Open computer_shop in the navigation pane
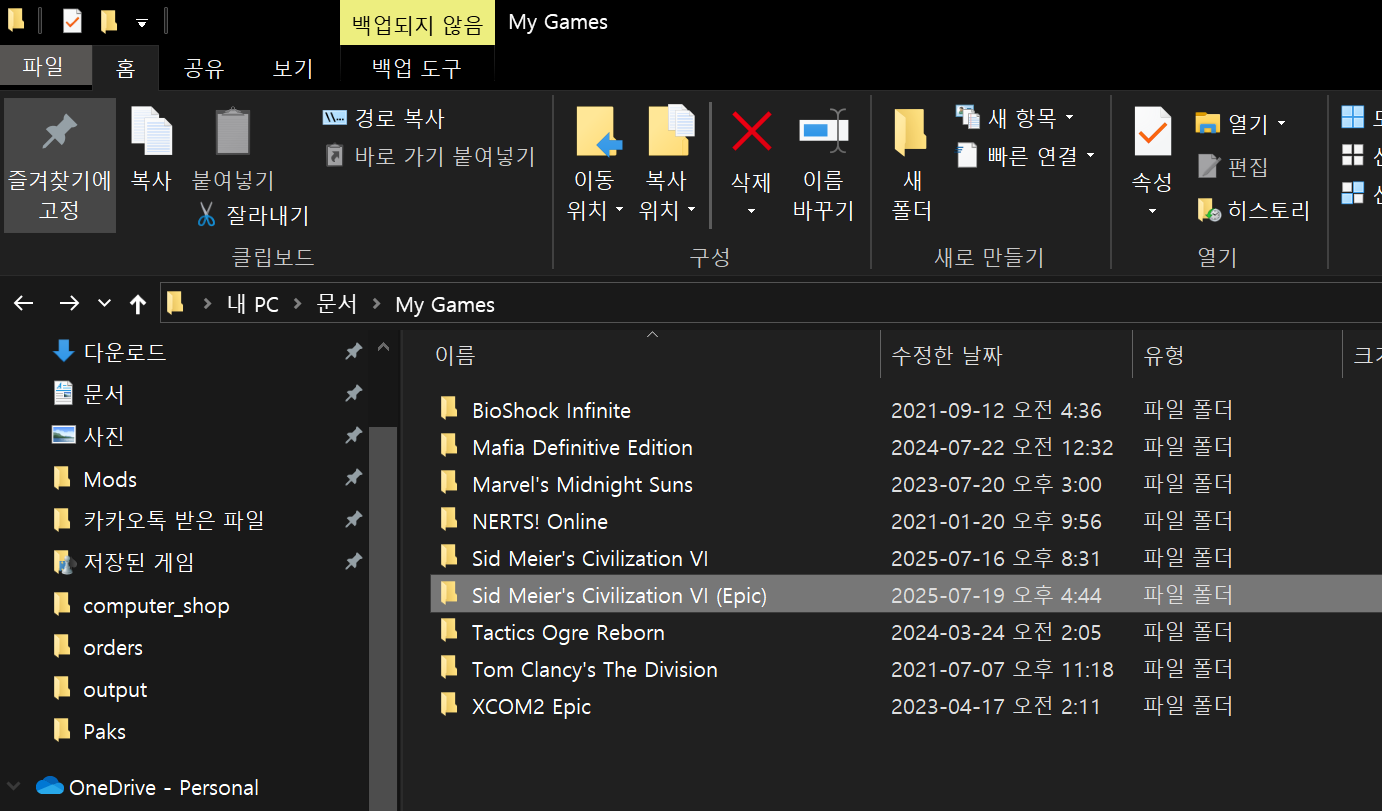Image resolution: width=1382 pixels, height=811 pixels. 156,605
